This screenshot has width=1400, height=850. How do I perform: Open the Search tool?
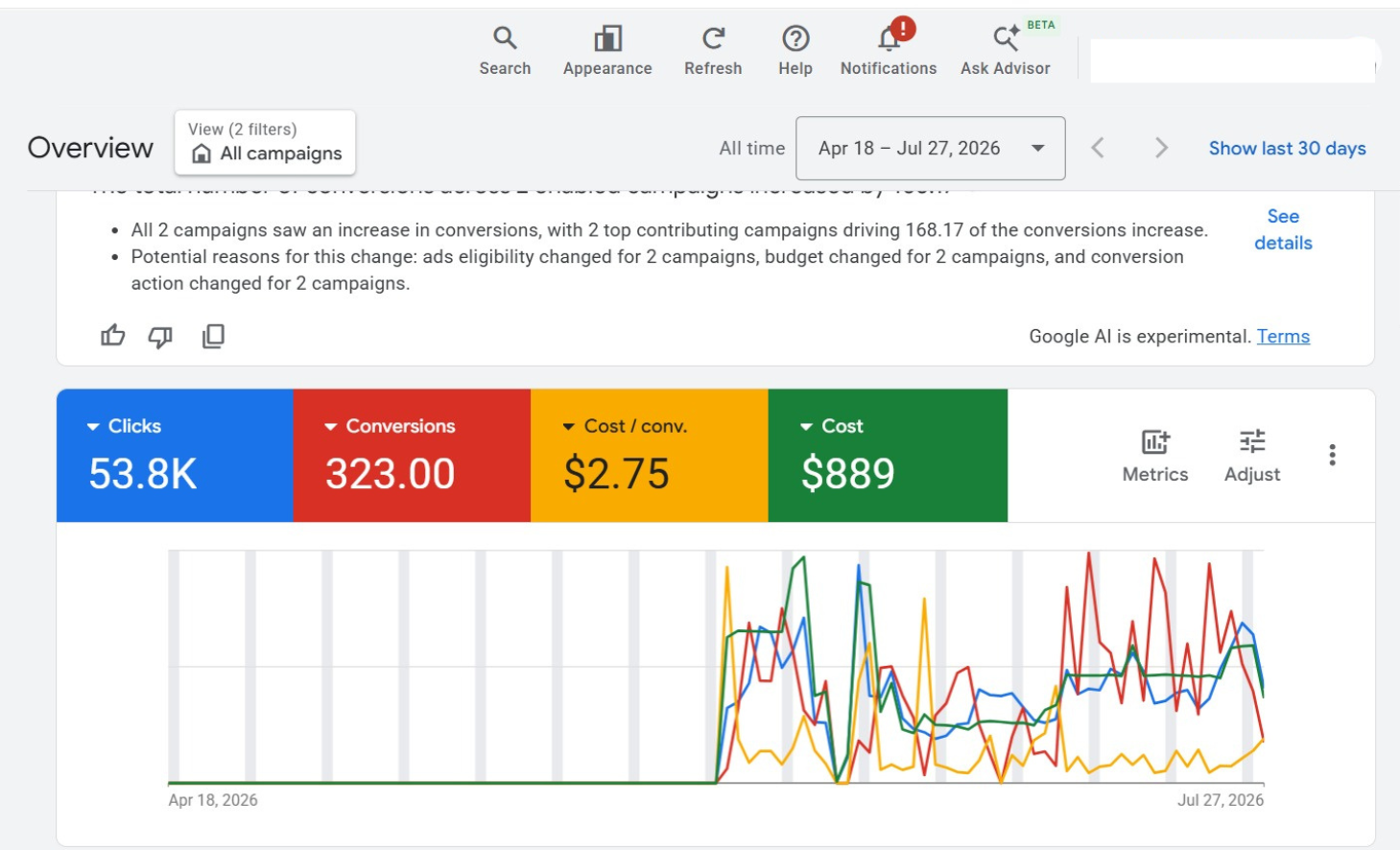(505, 51)
